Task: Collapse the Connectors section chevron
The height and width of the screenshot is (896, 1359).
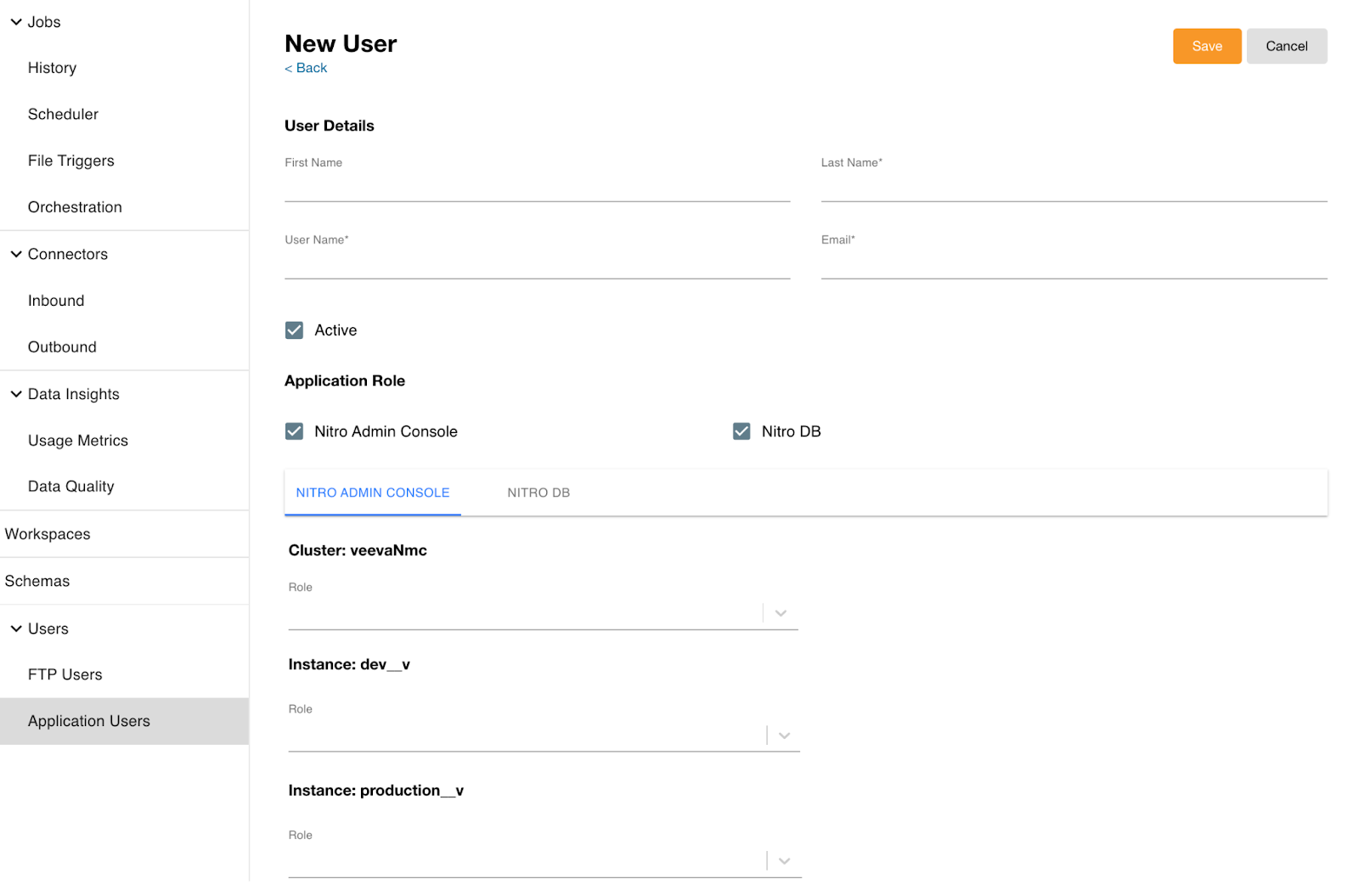Action: point(16,254)
